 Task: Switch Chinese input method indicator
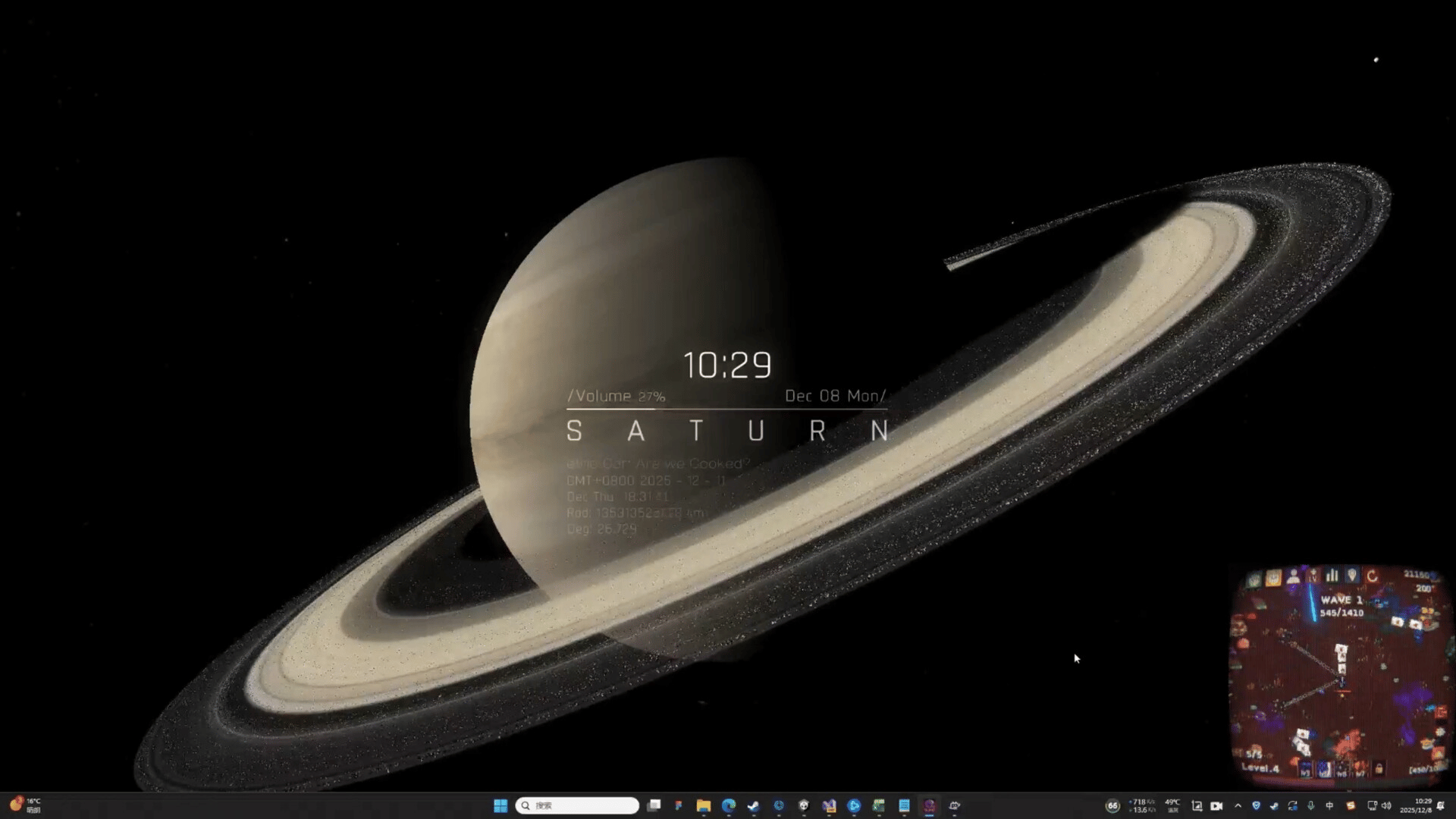tap(1329, 805)
